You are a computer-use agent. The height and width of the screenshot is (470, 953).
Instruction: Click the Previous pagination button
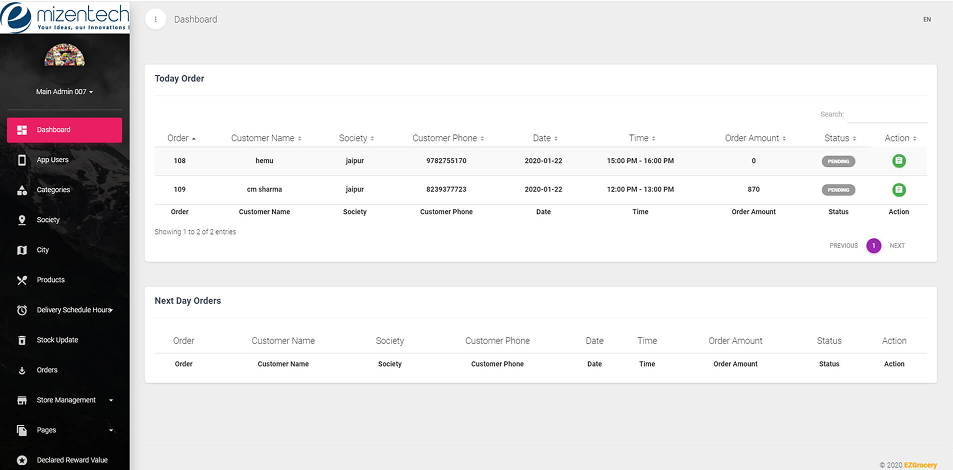pos(843,245)
